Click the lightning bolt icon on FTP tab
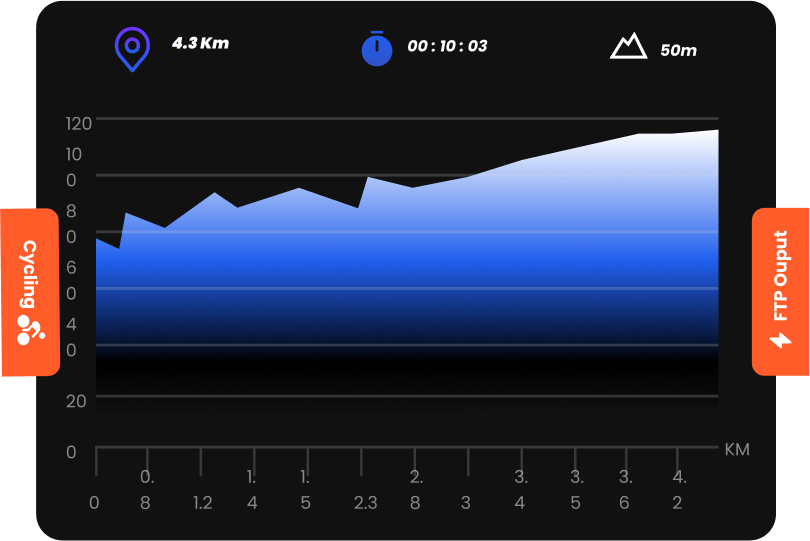 pos(780,339)
